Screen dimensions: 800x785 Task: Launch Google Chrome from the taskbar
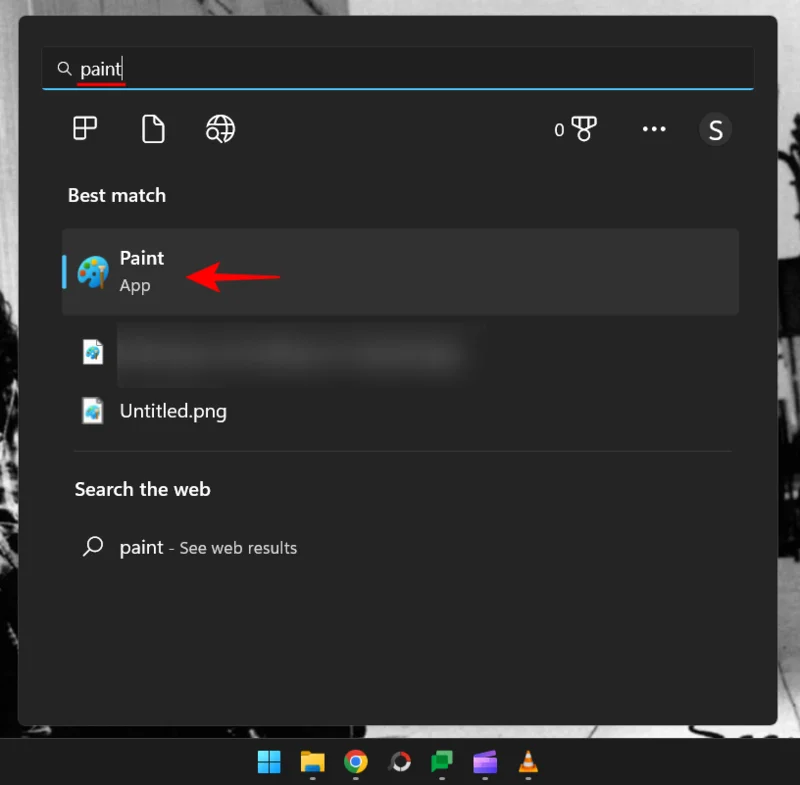tap(355, 762)
